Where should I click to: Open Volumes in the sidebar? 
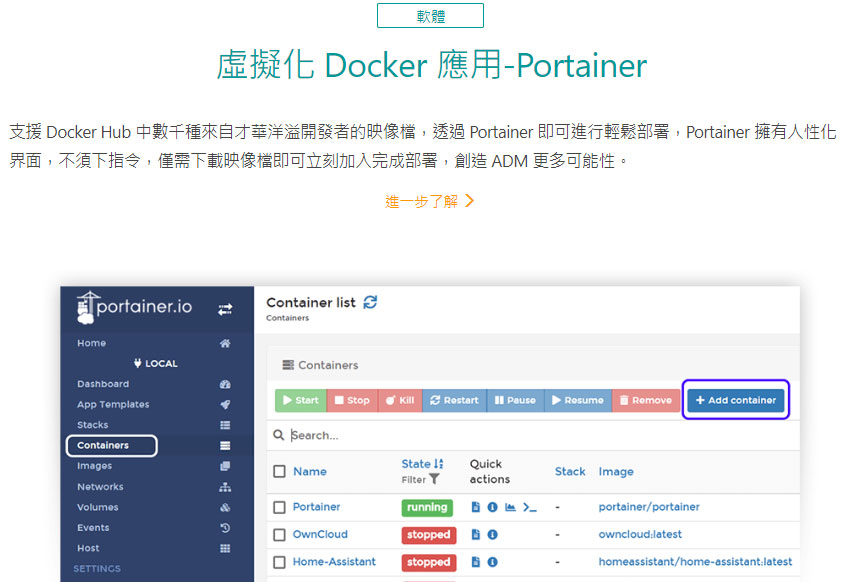point(98,507)
